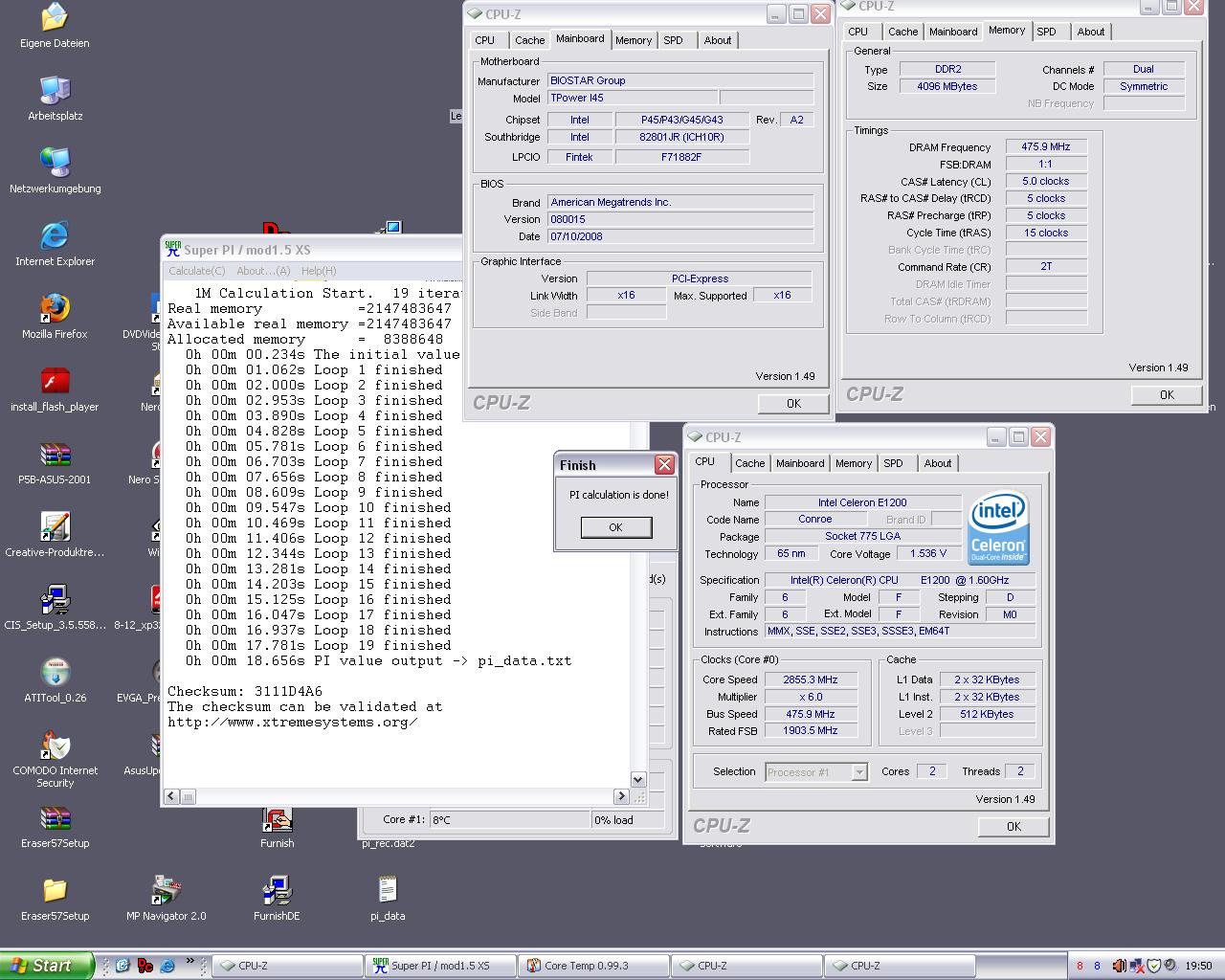Switch to SPD tab in CPU-Z processor window
This screenshot has height=980, width=1225.
(894, 463)
